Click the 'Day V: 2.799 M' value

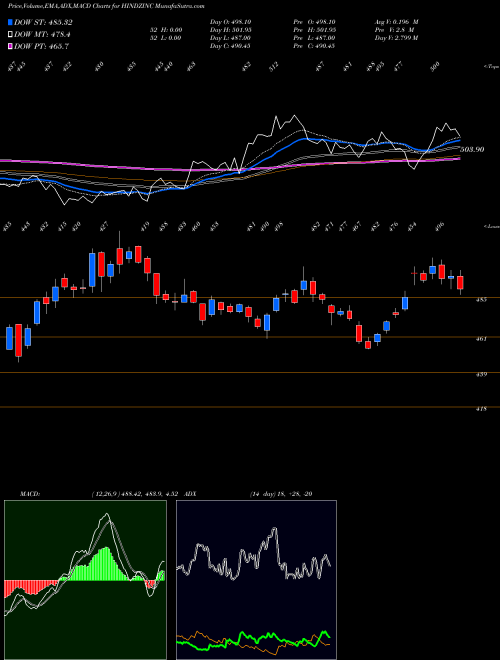pos(396,38)
